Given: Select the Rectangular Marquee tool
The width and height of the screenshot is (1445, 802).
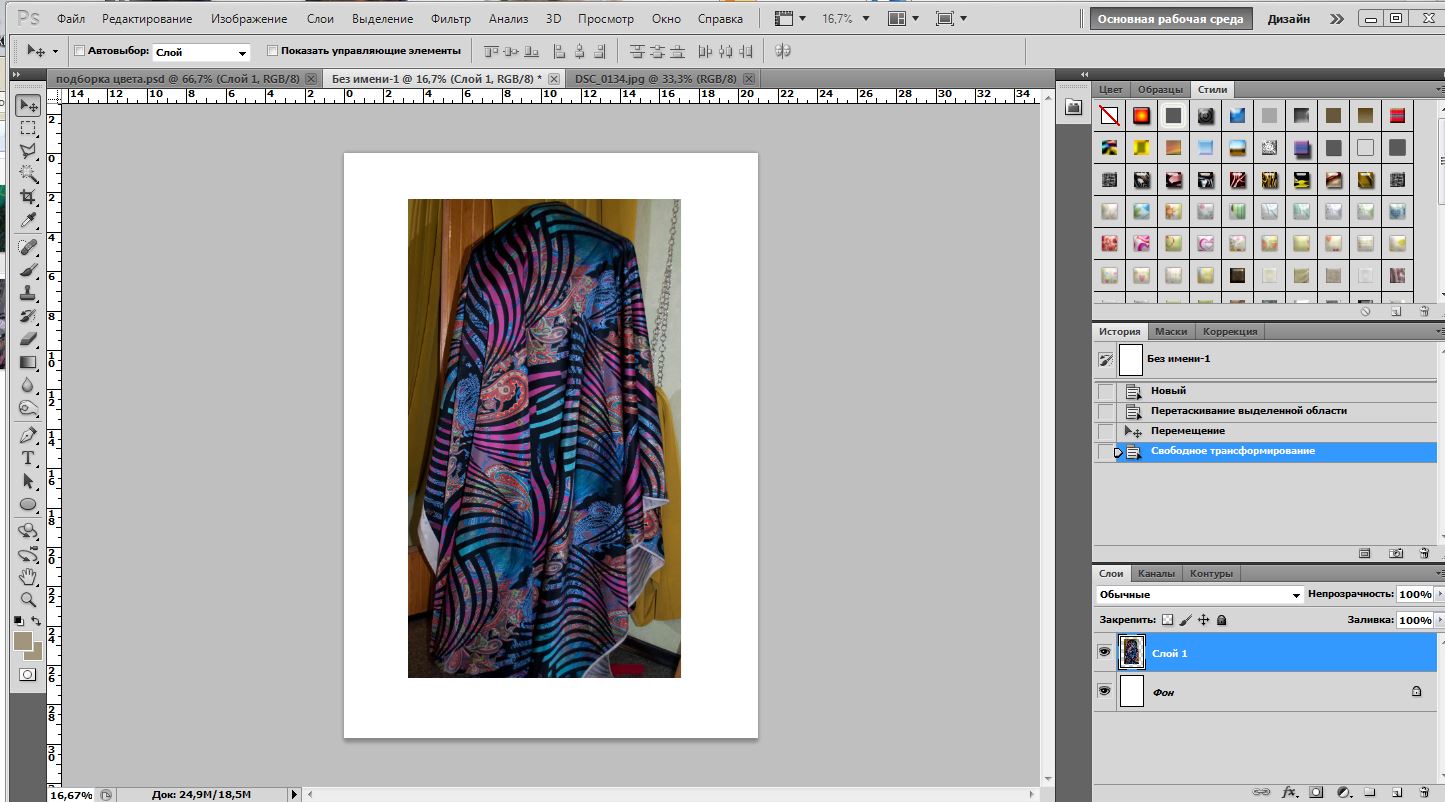Looking at the screenshot, I should coord(28,128).
